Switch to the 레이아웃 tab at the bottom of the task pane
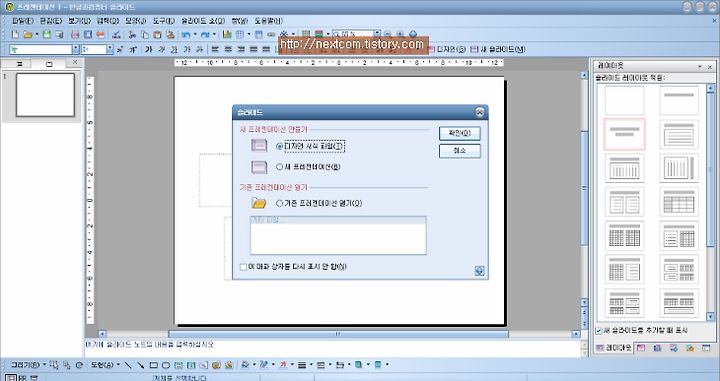 tap(614, 348)
